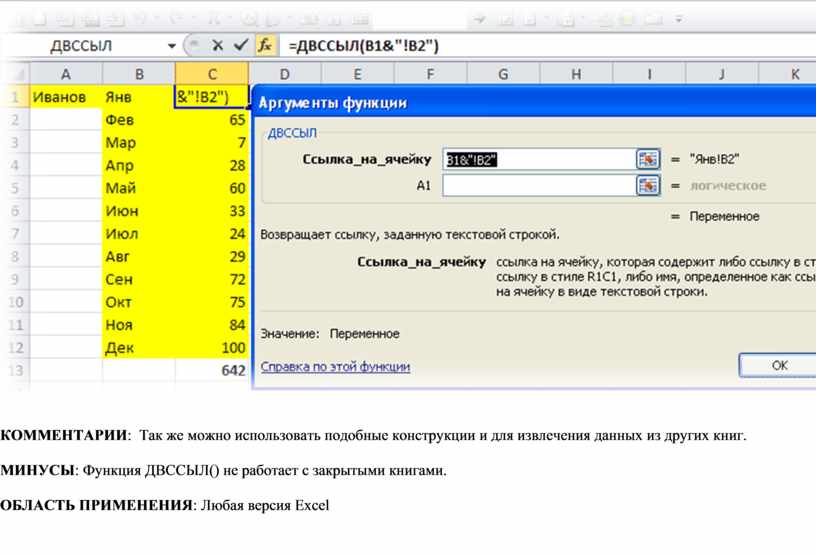
Task: Click the Дек cell in column B
Action: click(139, 348)
